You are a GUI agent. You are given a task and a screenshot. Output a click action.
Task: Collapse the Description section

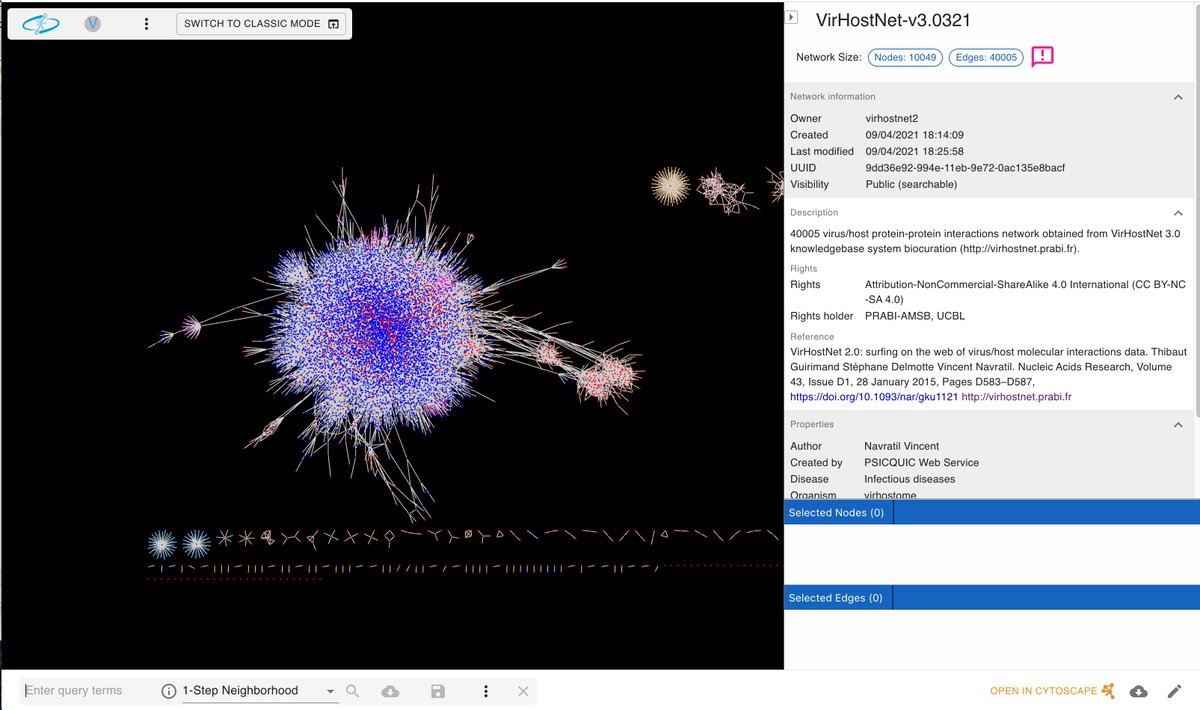(1178, 213)
